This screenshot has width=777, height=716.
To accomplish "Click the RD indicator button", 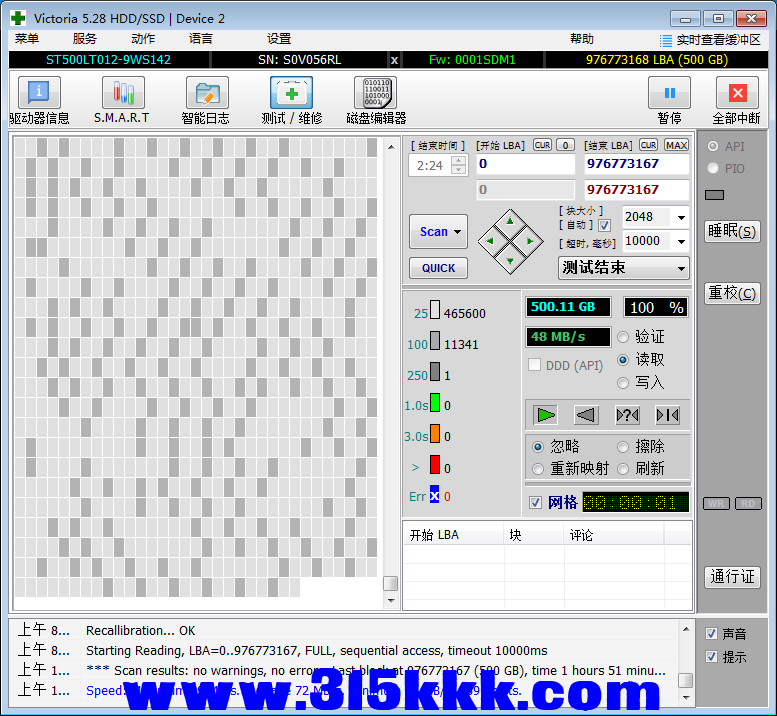I will 748,503.
